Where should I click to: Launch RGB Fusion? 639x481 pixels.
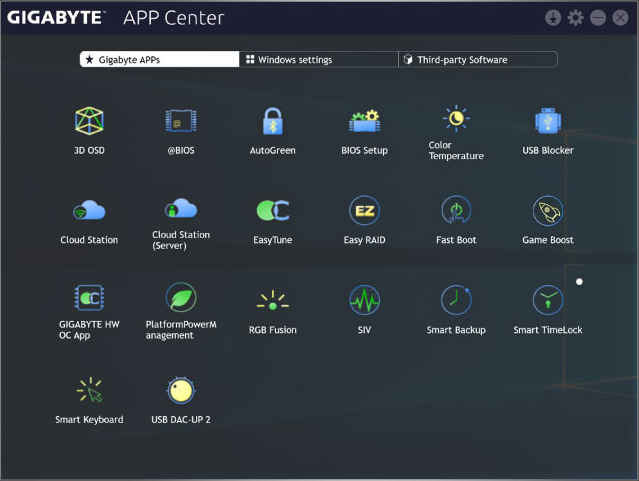point(273,299)
